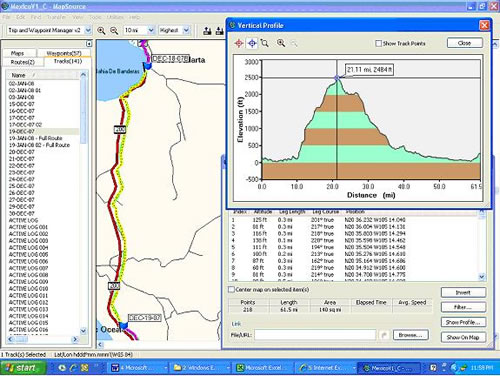Image resolution: width=500 pixels, height=376 pixels.
Task: Click the DEC-19-07 waypoint flag on map
Action: tap(123, 325)
